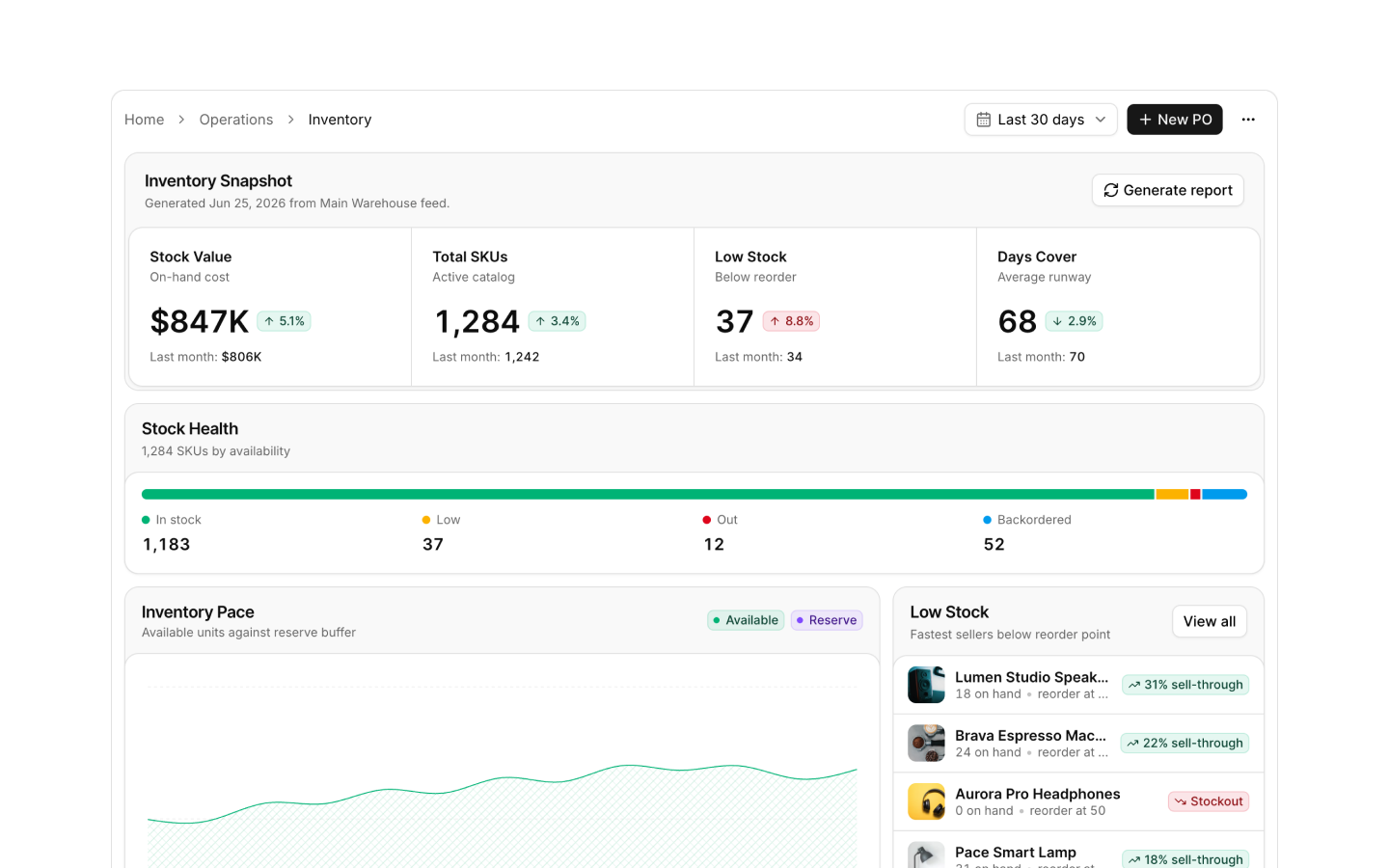This screenshot has width=1389, height=868.
Task: Toggle the Reserve series in legend
Action: (827, 620)
